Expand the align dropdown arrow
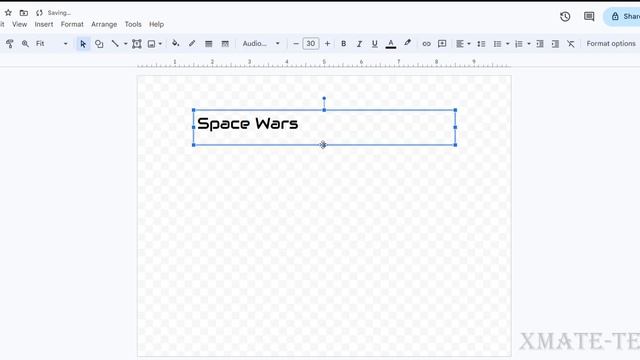Screen dimensions: 640x360 coord(469,44)
